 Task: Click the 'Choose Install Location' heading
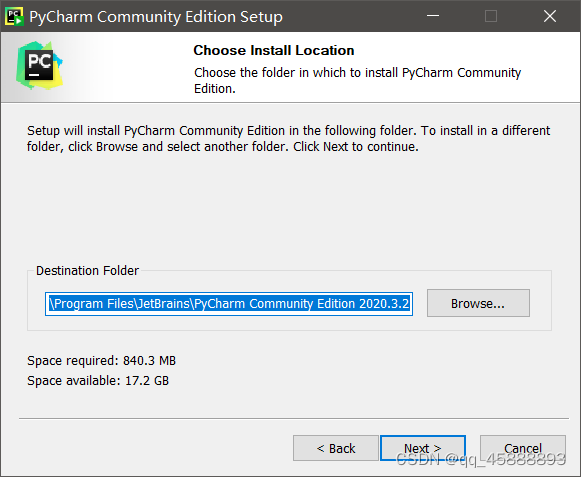(273, 50)
